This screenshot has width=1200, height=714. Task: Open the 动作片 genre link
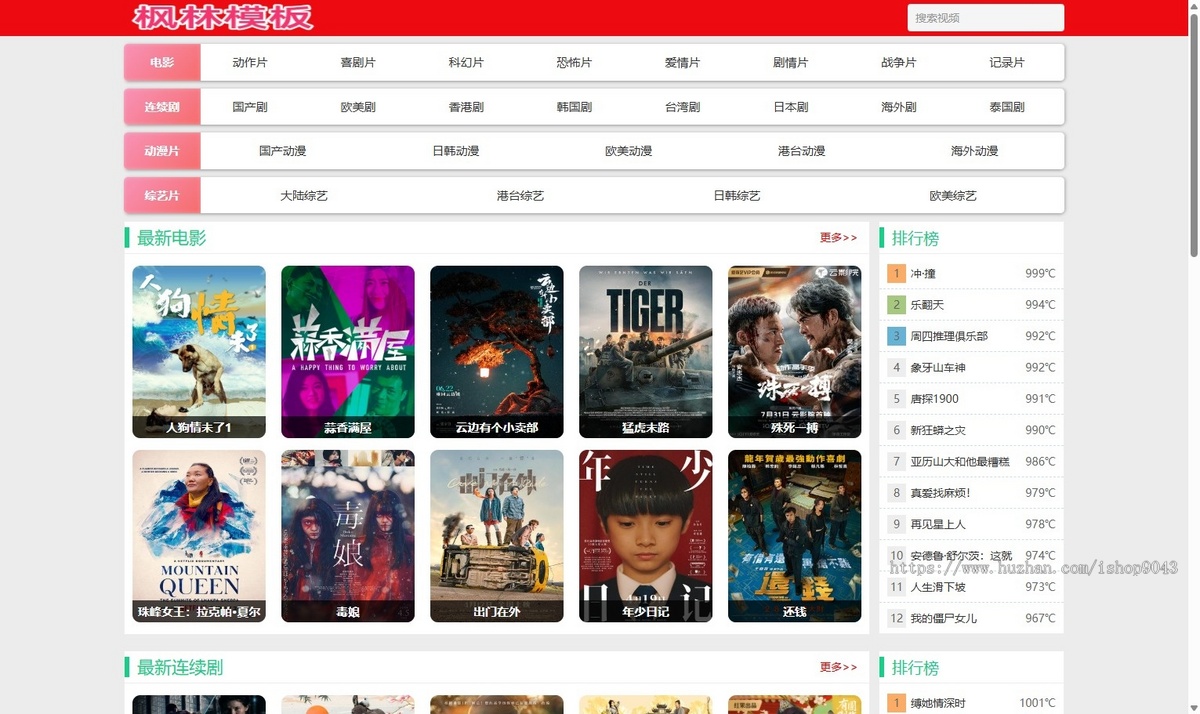250,62
